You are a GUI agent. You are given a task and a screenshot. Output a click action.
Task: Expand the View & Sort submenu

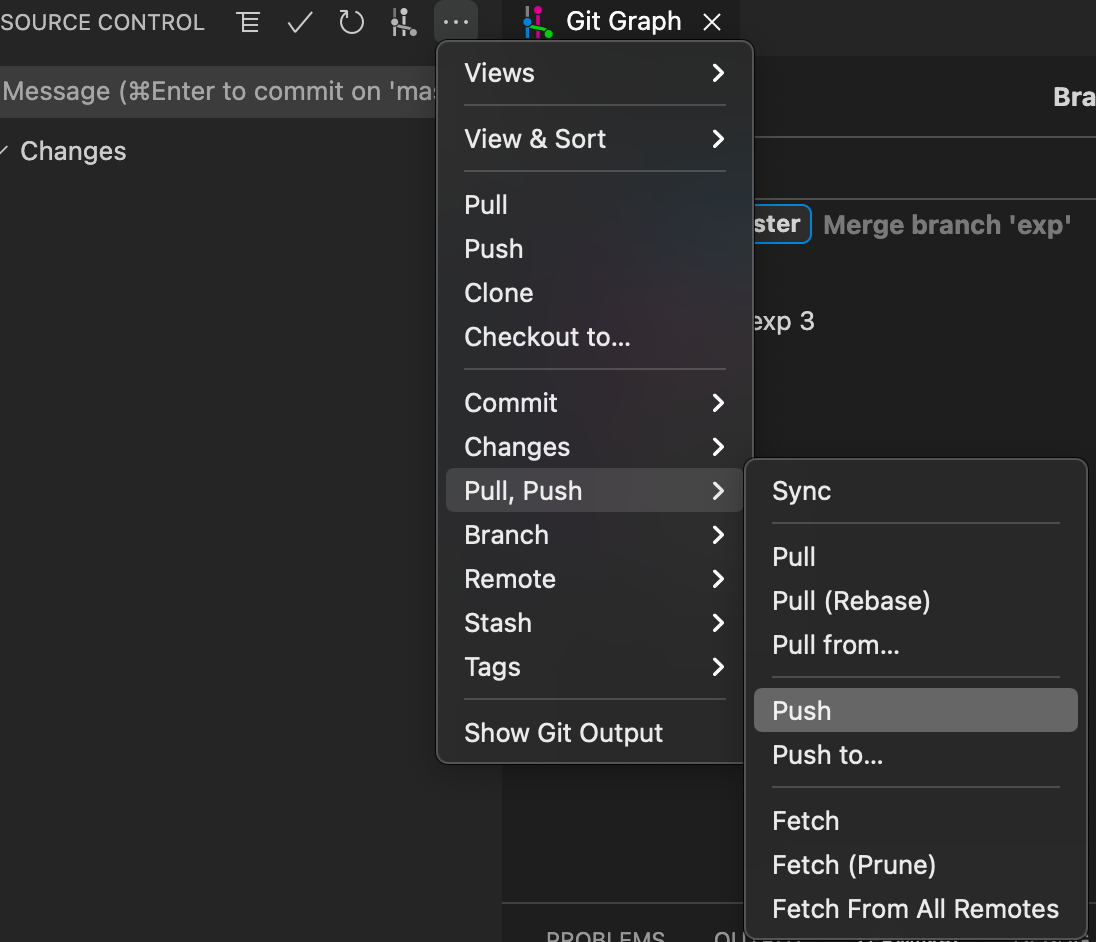[x=594, y=138]
